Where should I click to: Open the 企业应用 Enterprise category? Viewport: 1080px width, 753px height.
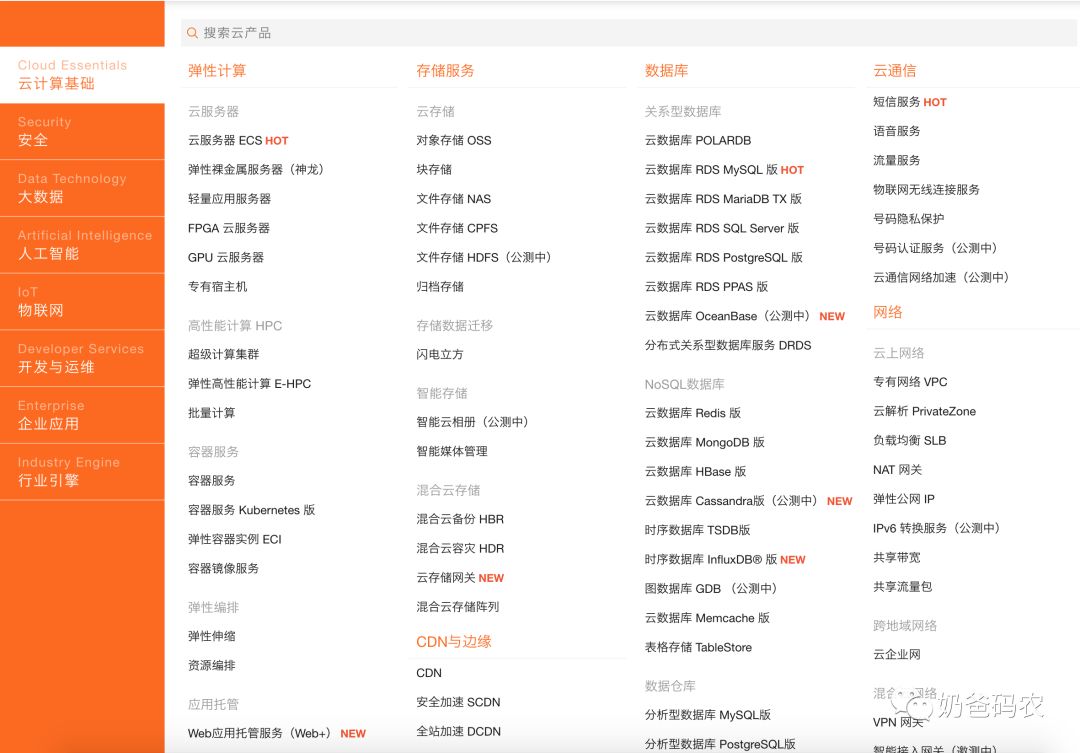tap(82, 415)
